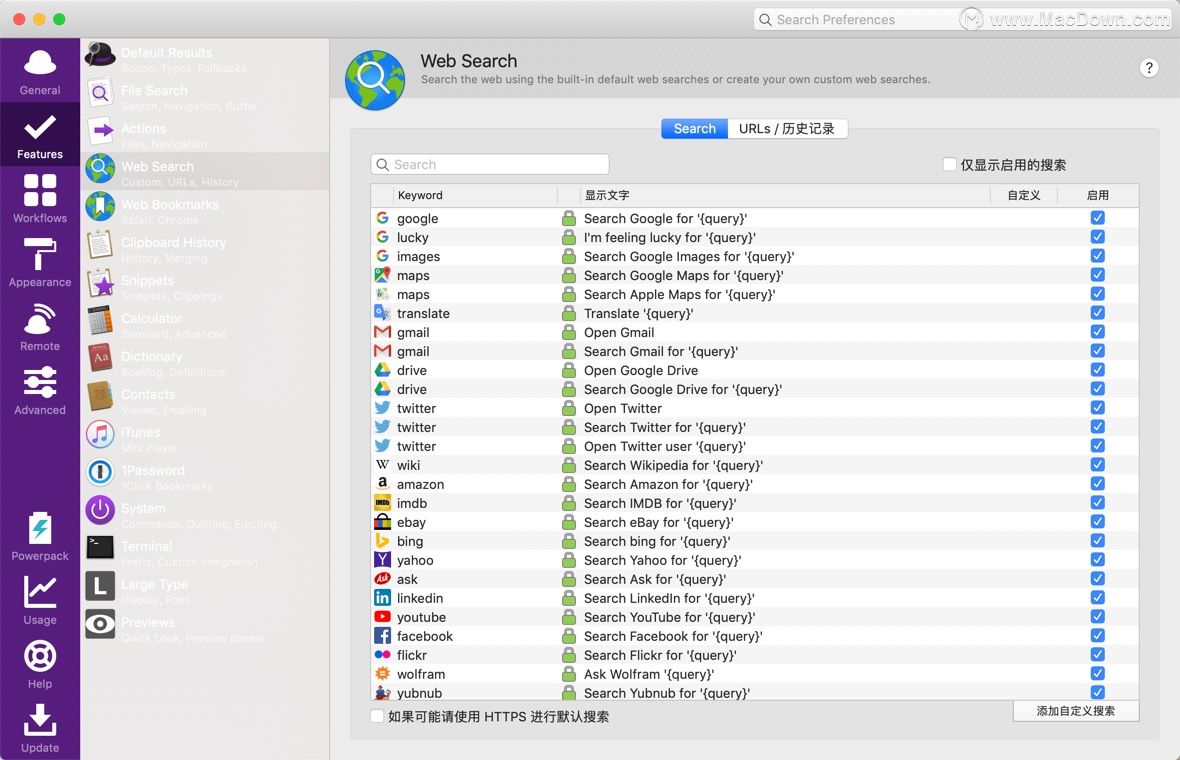Disable the facebook search checkbox

coord(1097,636)
